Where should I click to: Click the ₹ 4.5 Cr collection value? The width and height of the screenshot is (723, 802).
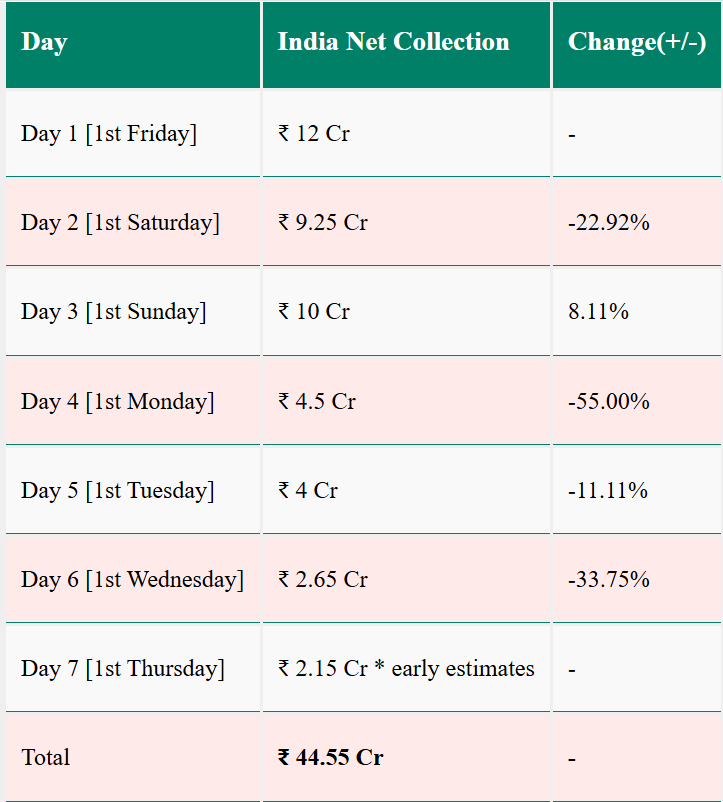coord(317,402)
